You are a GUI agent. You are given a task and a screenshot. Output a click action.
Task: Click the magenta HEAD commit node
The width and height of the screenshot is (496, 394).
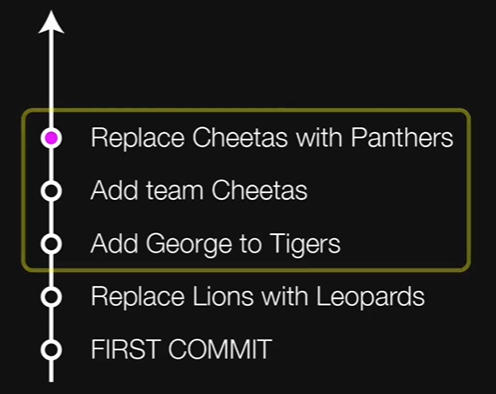tap(51, 138)
